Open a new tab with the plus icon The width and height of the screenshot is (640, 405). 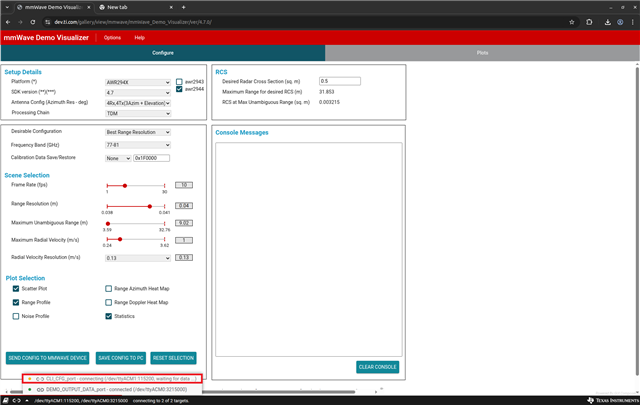(184, 7)
